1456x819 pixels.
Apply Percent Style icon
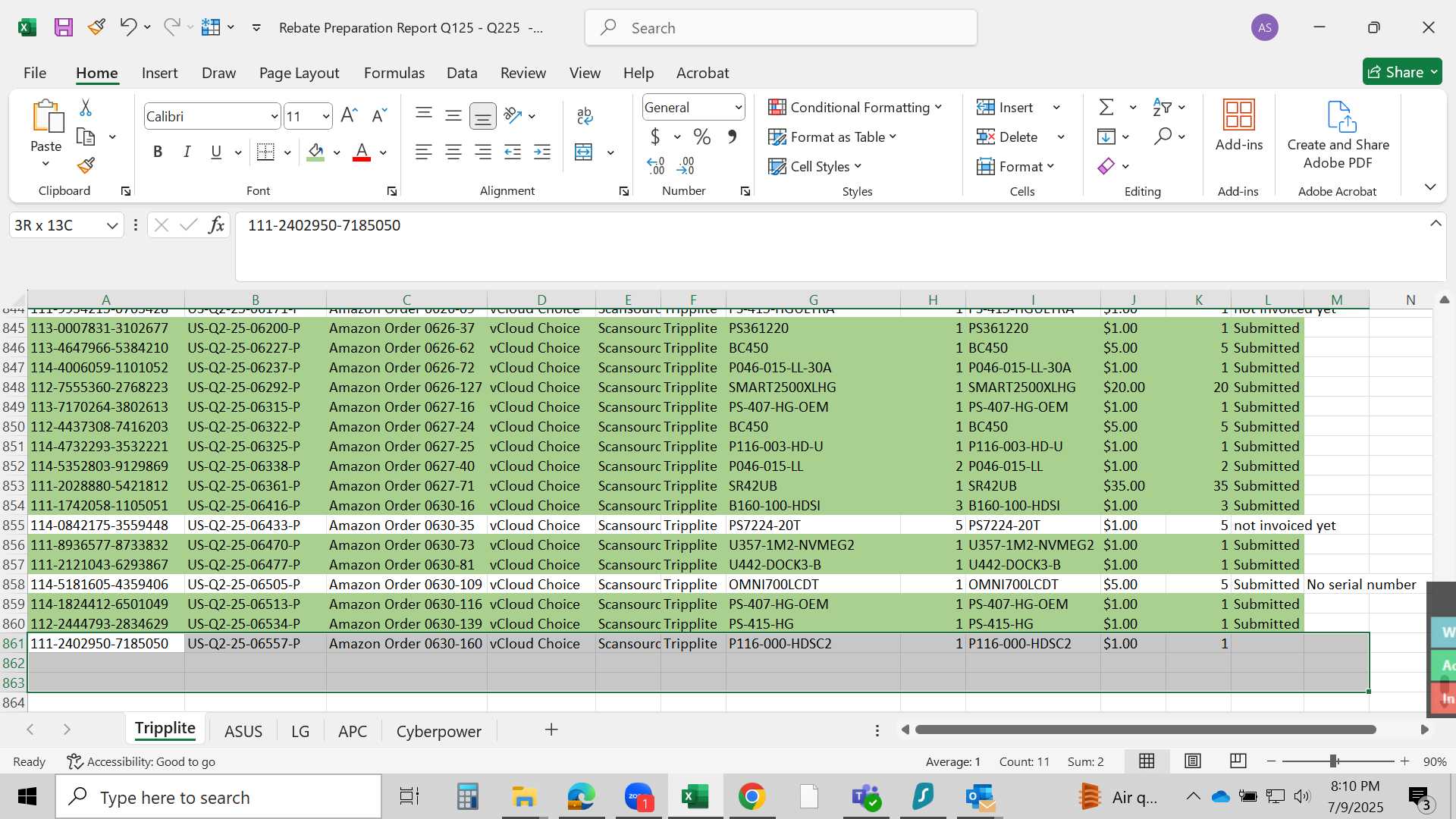pos(702,136)
